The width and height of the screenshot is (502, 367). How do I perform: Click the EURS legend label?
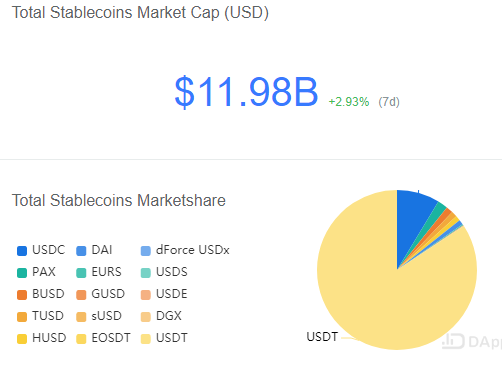106,272
